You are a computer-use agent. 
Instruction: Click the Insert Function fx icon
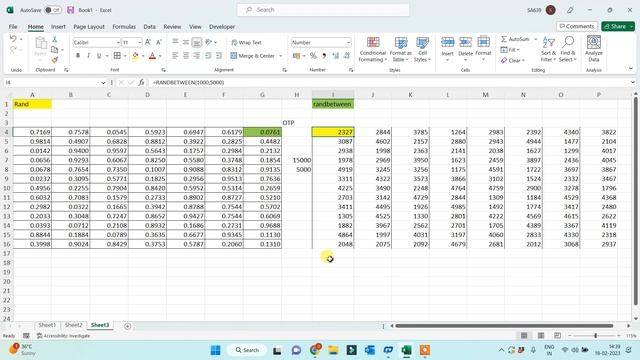pyautogui.click(x=141, y=82)
